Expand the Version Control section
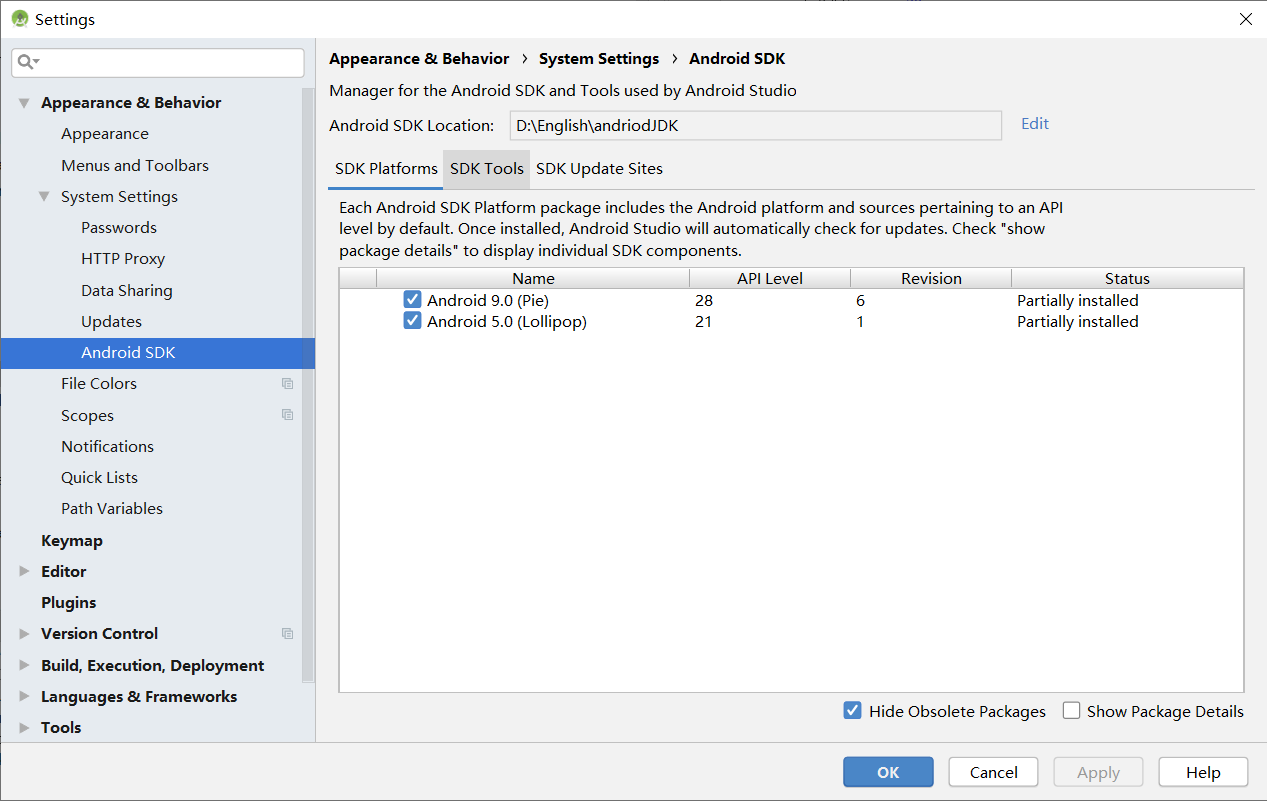This screenshot has width=1267, height=801. 24,634
